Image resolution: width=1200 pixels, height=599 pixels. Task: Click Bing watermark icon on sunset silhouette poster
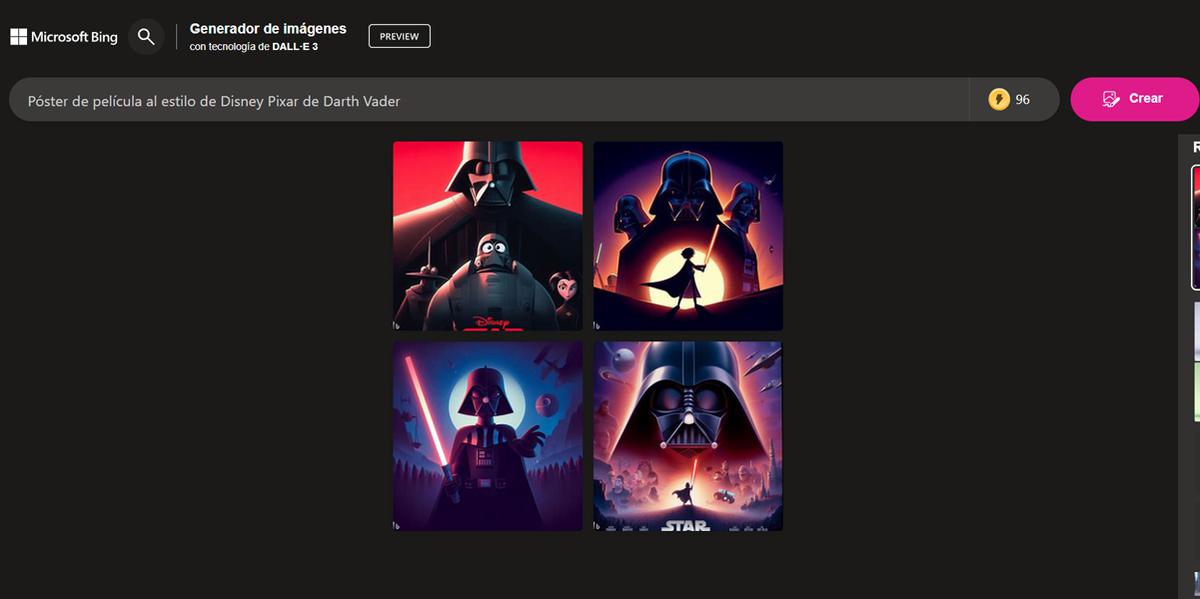coord(598,325)
